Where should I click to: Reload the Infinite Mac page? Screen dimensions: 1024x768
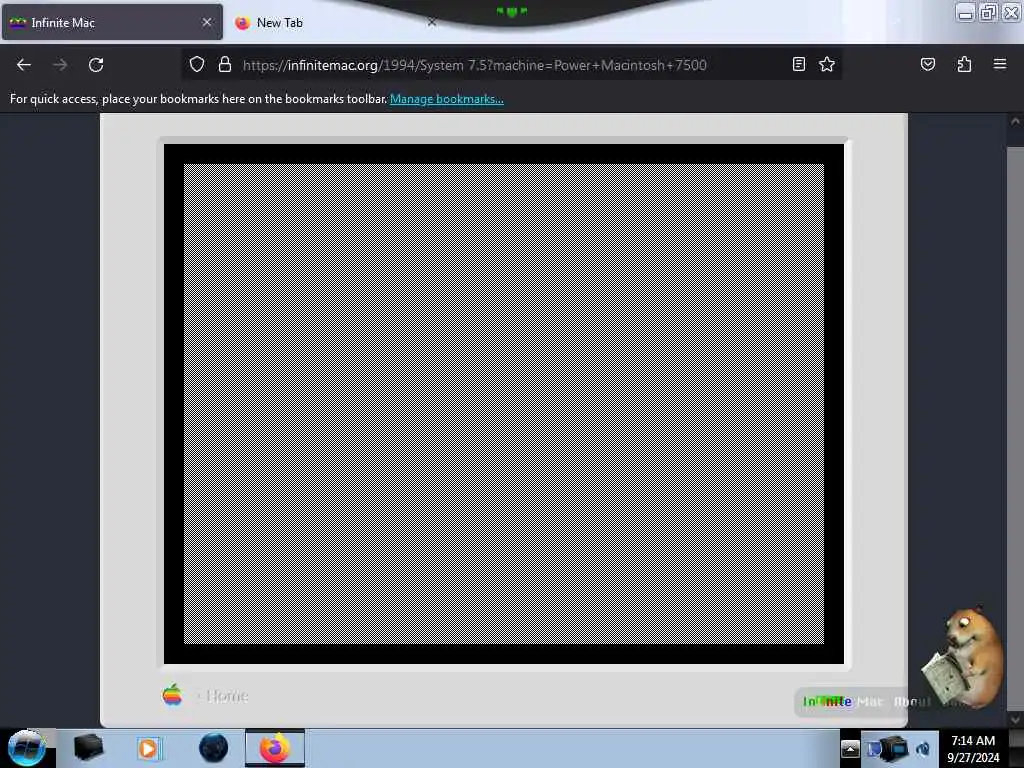click(96, 65)
